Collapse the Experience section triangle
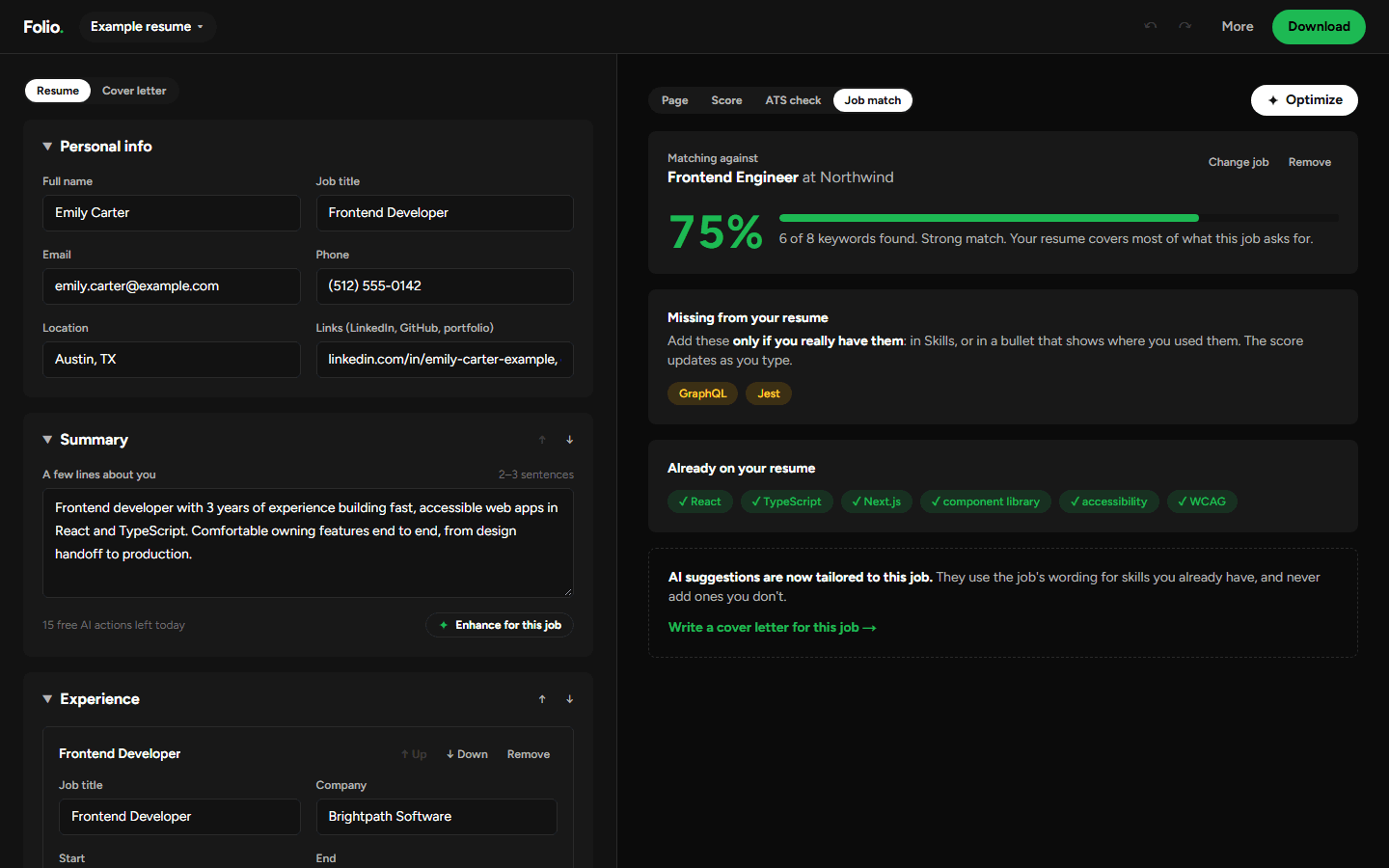 (x=47, y=699)
